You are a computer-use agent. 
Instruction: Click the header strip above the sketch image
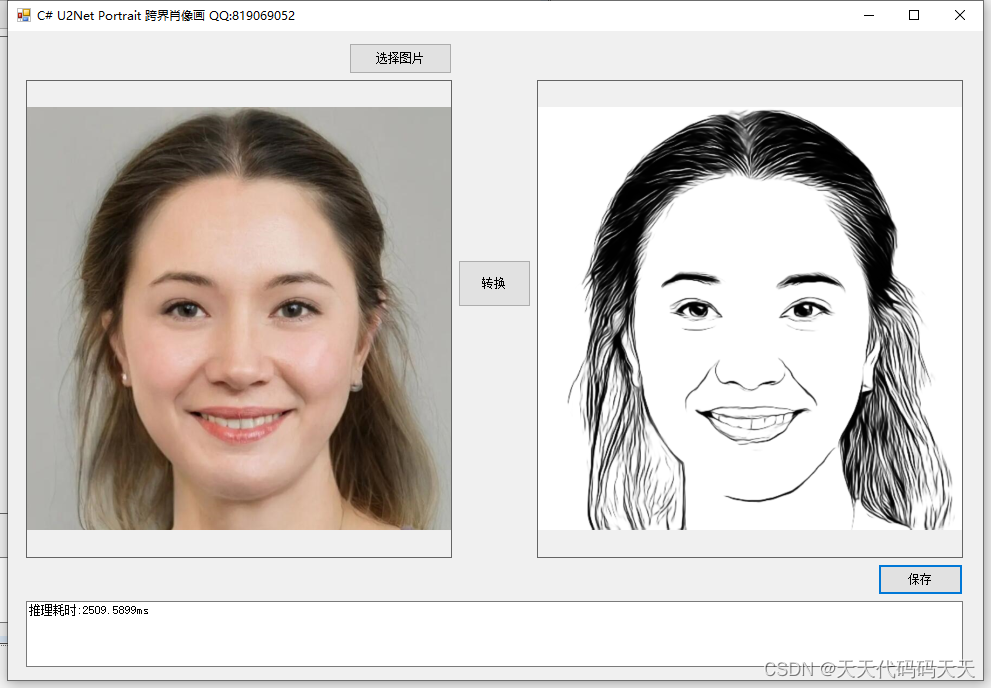tap(749, 92)
